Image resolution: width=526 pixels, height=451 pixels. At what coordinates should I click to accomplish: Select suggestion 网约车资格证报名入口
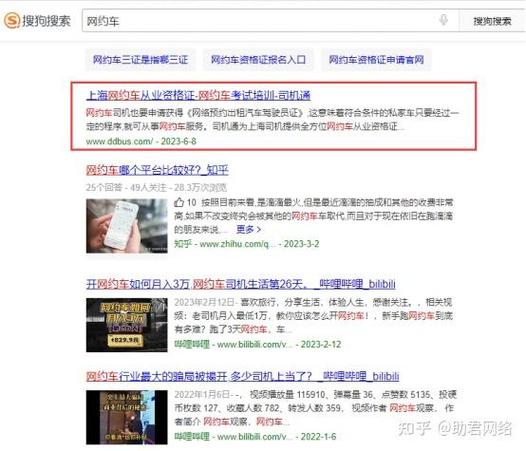[258, 60]
